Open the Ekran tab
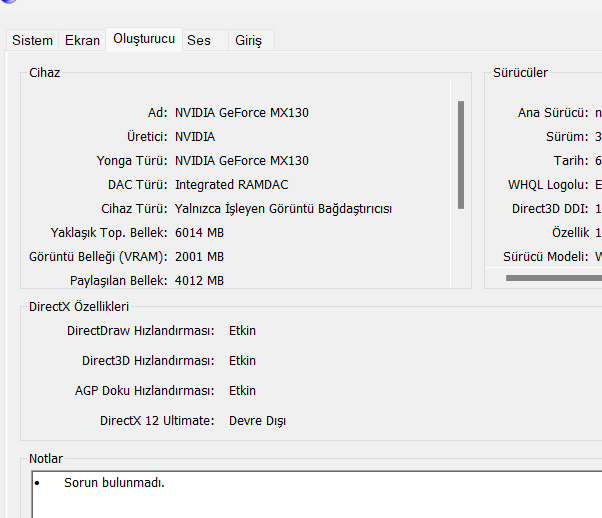Viewport: 602px width, 518px height. (82, 40)
